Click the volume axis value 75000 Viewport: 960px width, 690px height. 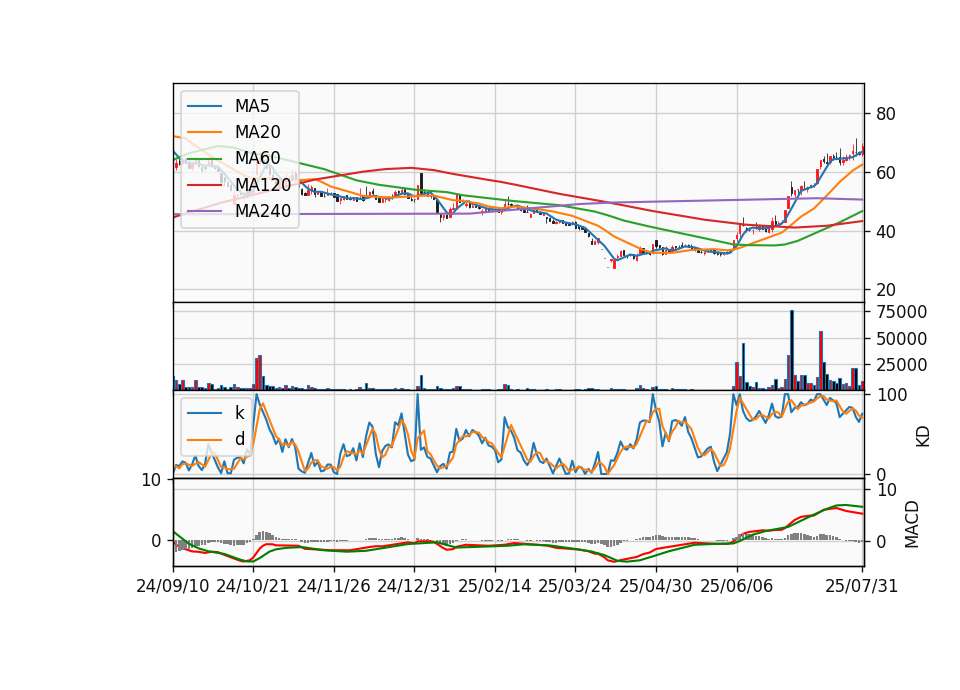click(x=902, y=312)
